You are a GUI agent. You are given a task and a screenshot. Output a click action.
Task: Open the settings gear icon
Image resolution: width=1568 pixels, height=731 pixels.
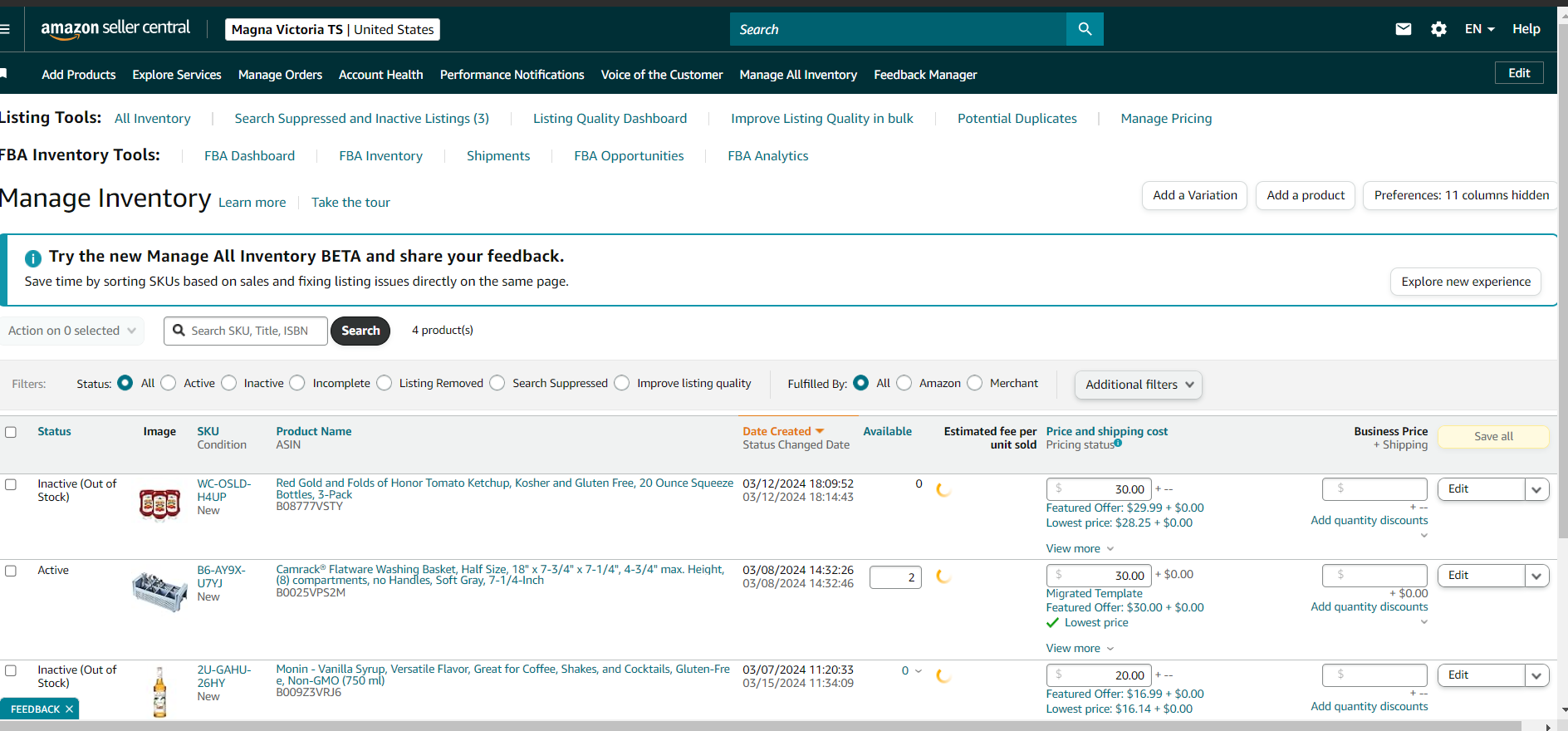click(x=1439, y=29)
